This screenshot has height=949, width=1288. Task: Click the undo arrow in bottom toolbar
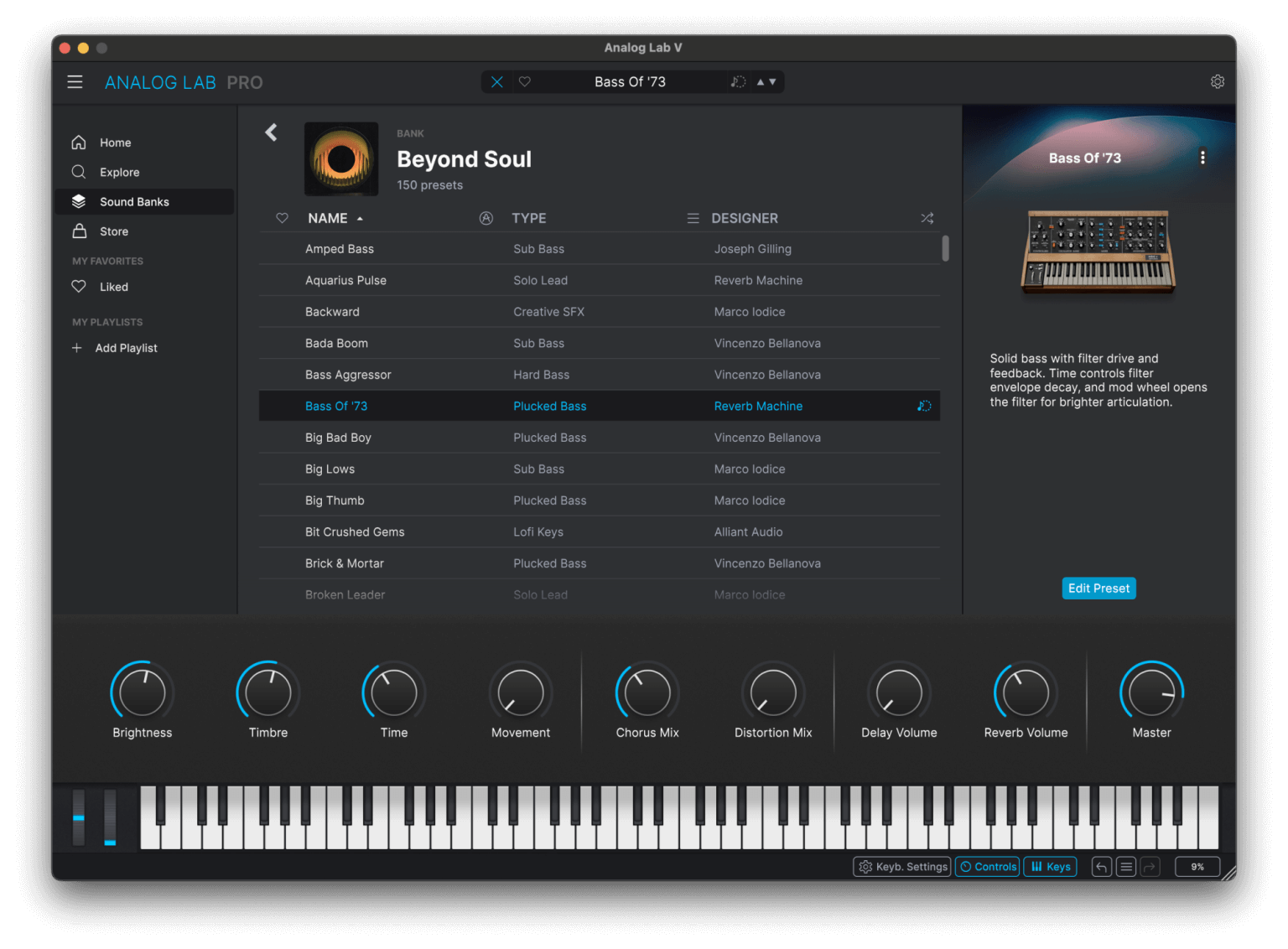point(1101,867)
